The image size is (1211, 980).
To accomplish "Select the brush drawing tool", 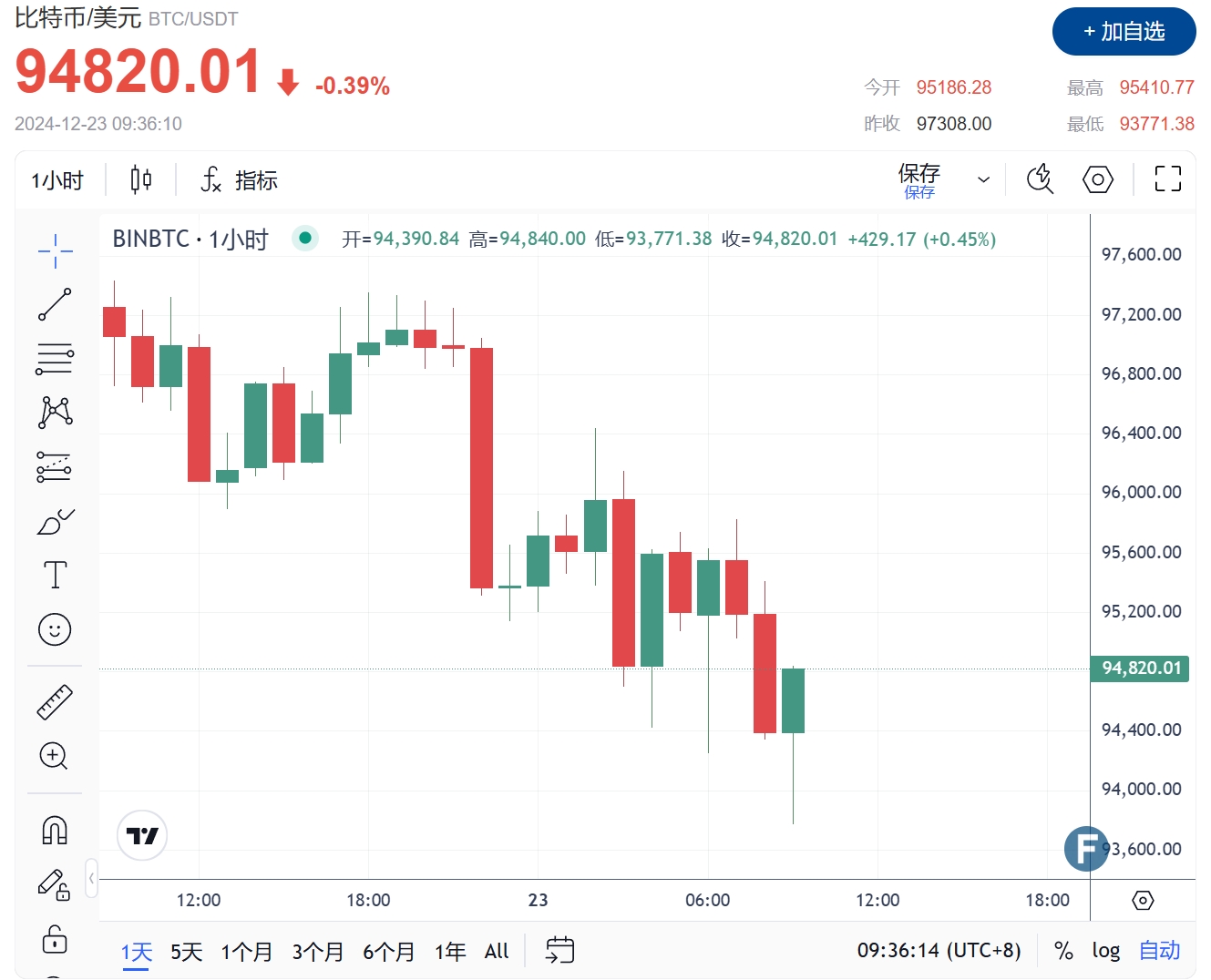I will [55, 521].
